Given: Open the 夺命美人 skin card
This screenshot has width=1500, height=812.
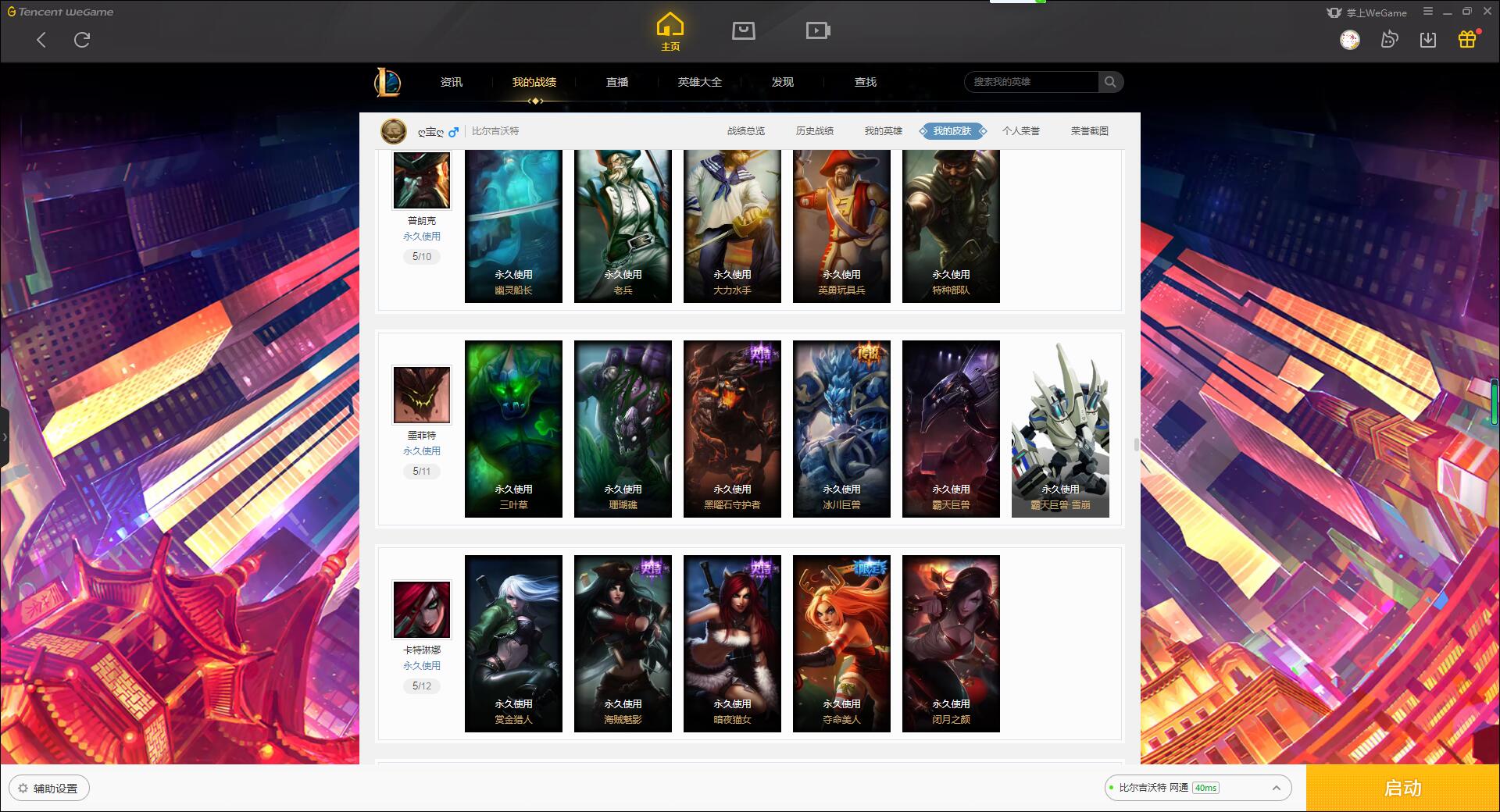Looking at the screenshot, I should (x=841, y=643).
